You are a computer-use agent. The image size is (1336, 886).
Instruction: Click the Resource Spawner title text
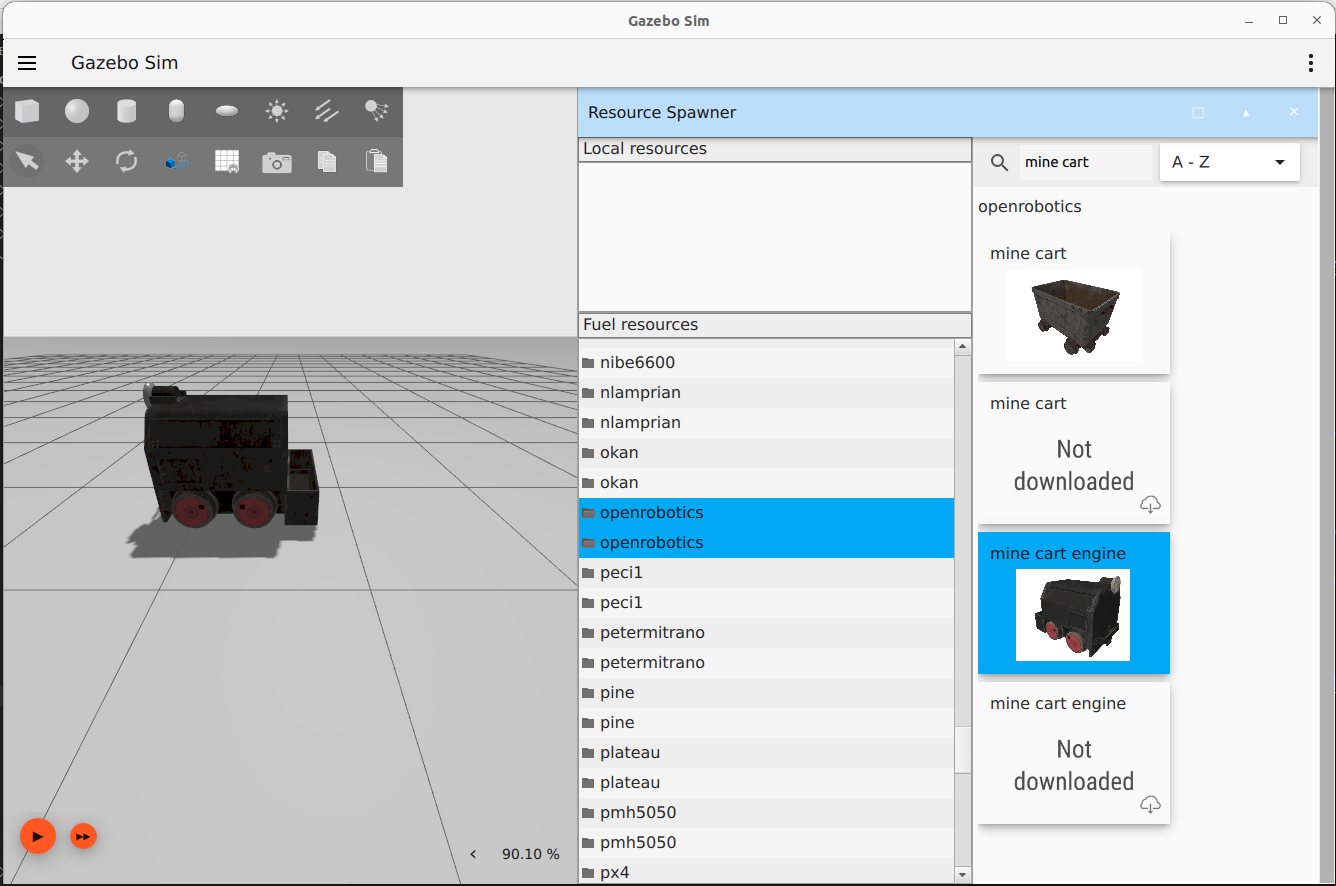tap(662, 113)
